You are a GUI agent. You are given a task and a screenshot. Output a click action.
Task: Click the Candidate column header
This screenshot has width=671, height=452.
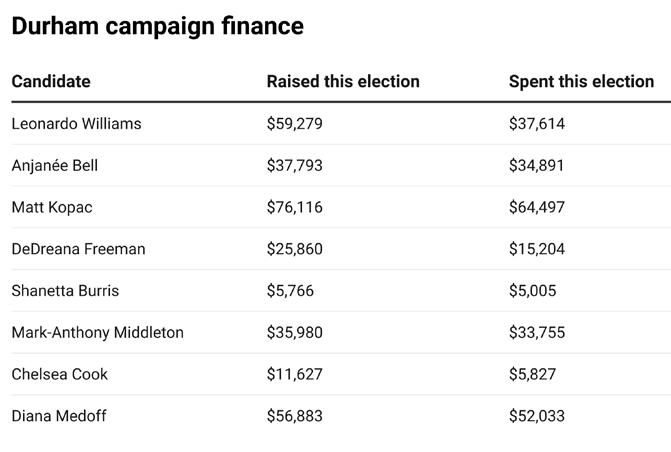tap(51, 82)
